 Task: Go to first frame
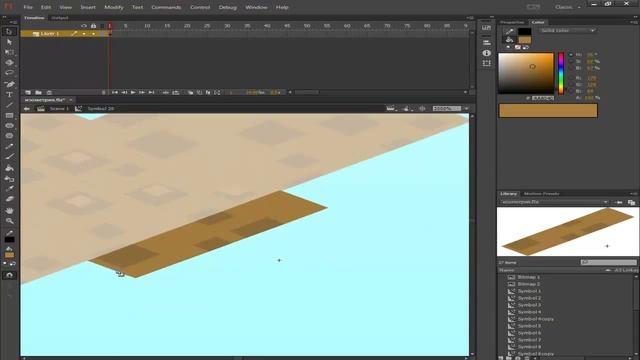pos(115,93)
